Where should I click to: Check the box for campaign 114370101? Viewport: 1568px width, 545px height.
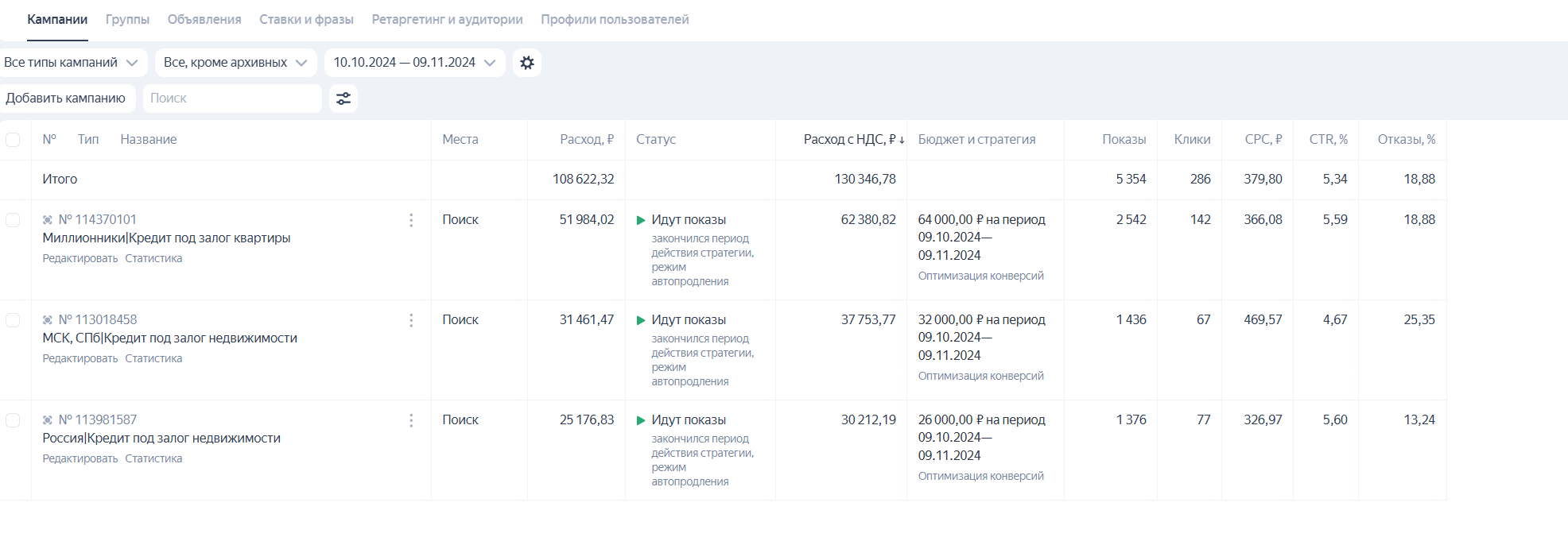click(x=13, y=220)
